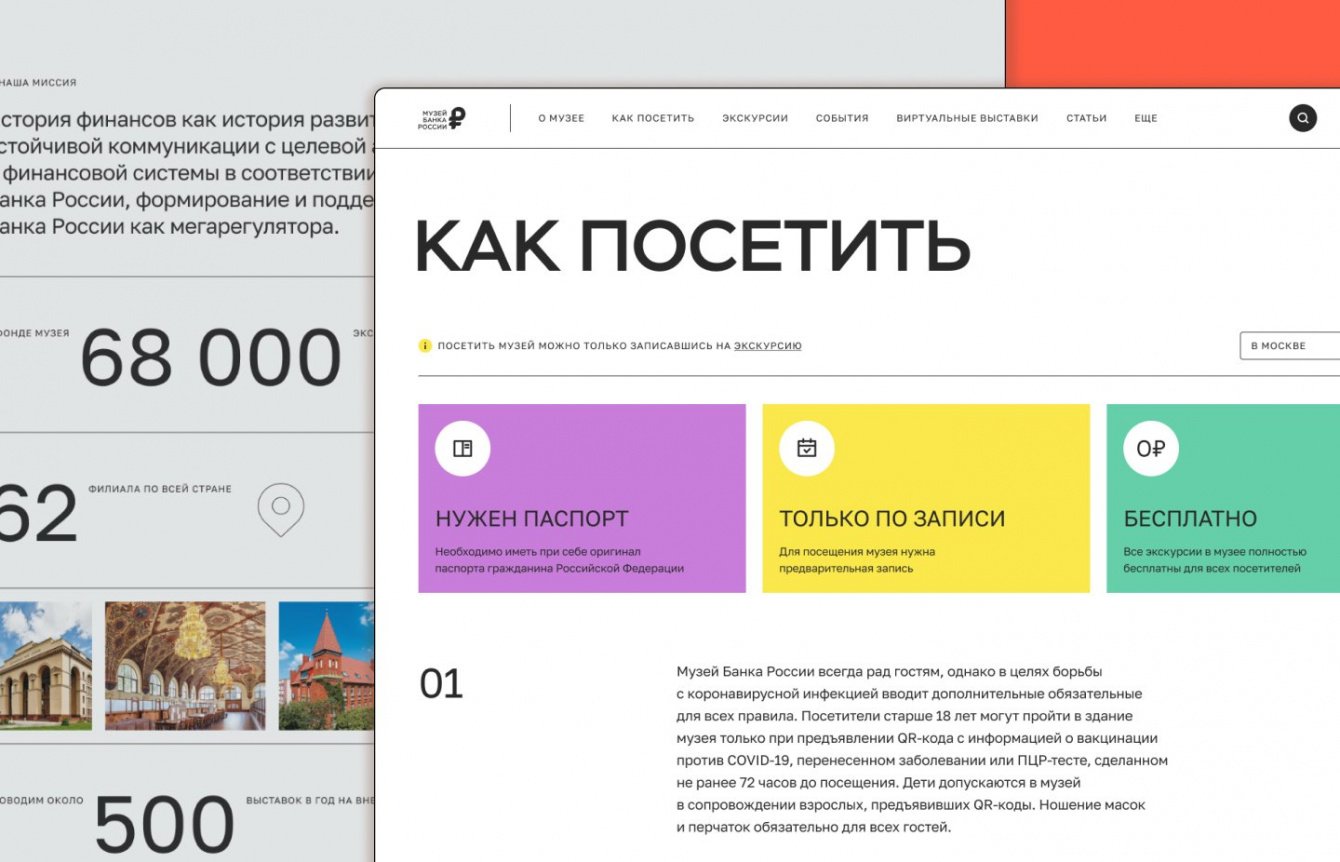
Task: Click the passport description text on purple card
Action: [560, 560]
